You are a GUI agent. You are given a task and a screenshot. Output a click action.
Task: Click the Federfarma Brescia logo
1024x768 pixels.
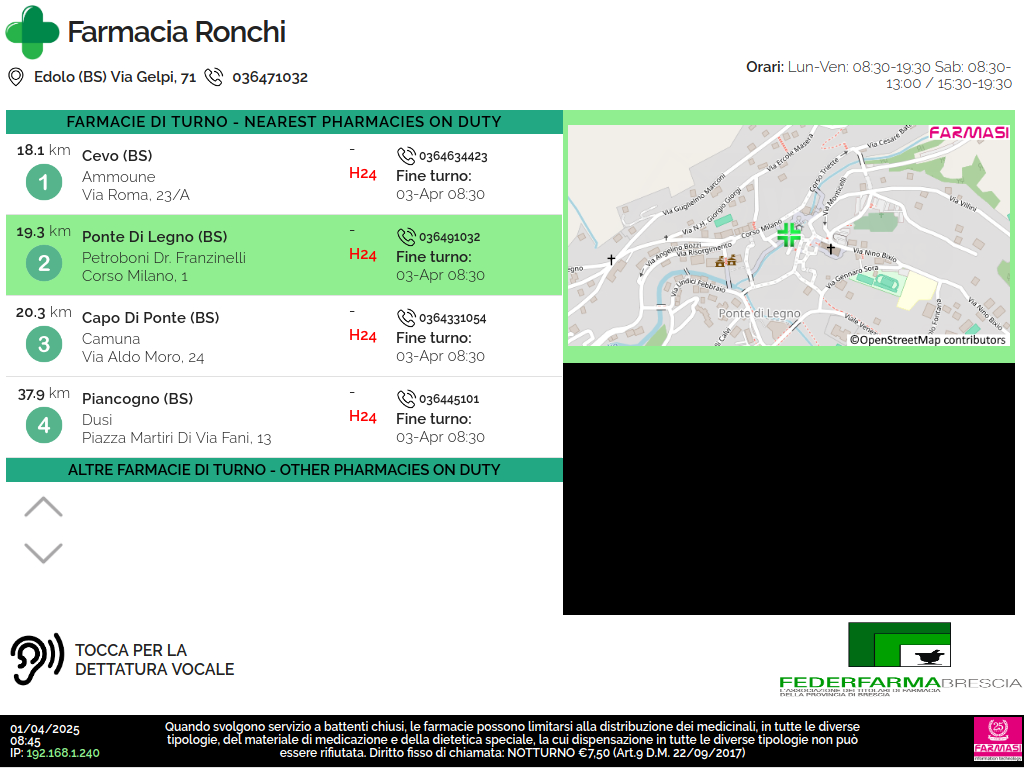pos(899,658)
